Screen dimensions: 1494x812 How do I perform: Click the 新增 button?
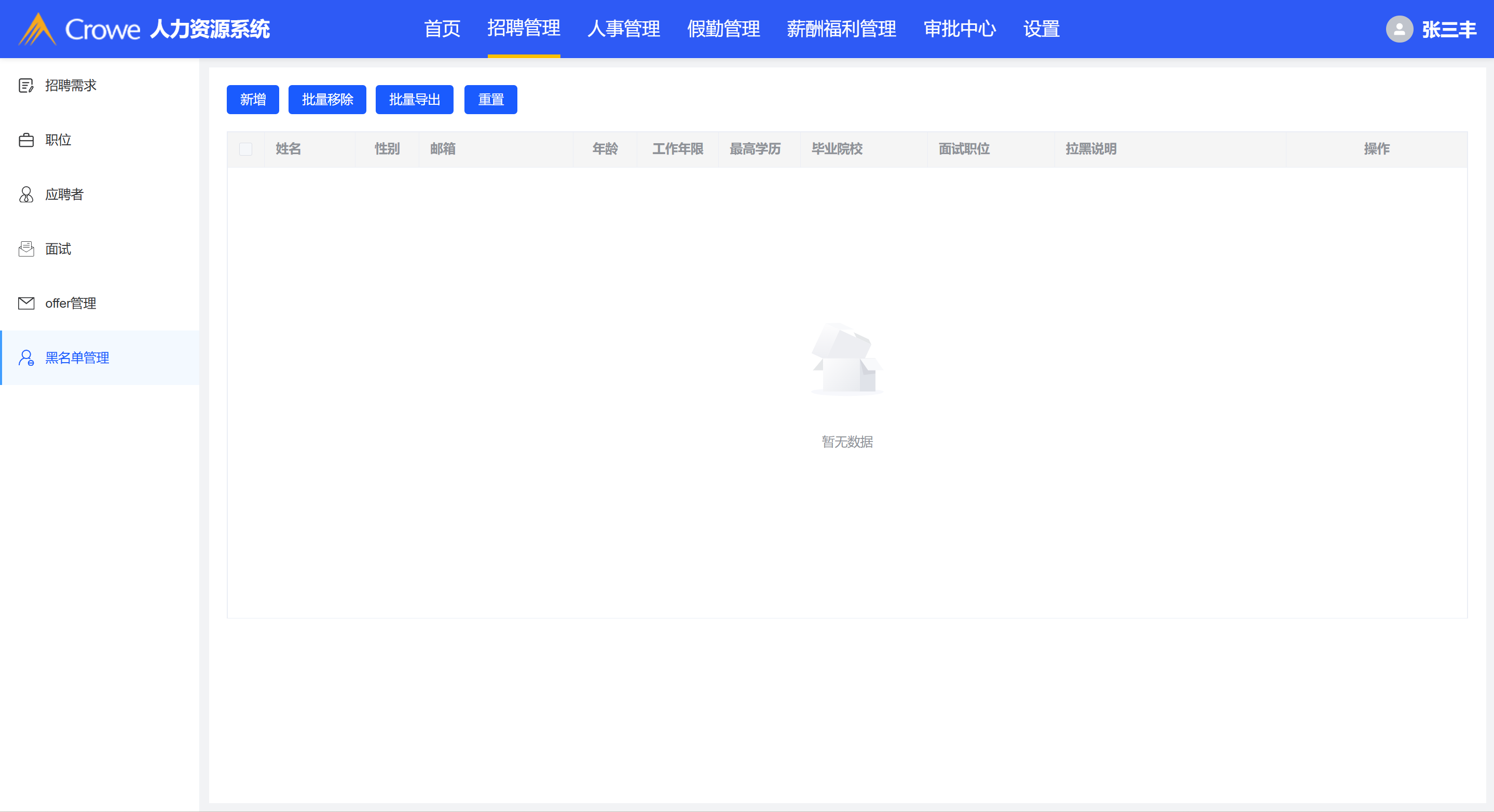point(253,100)
